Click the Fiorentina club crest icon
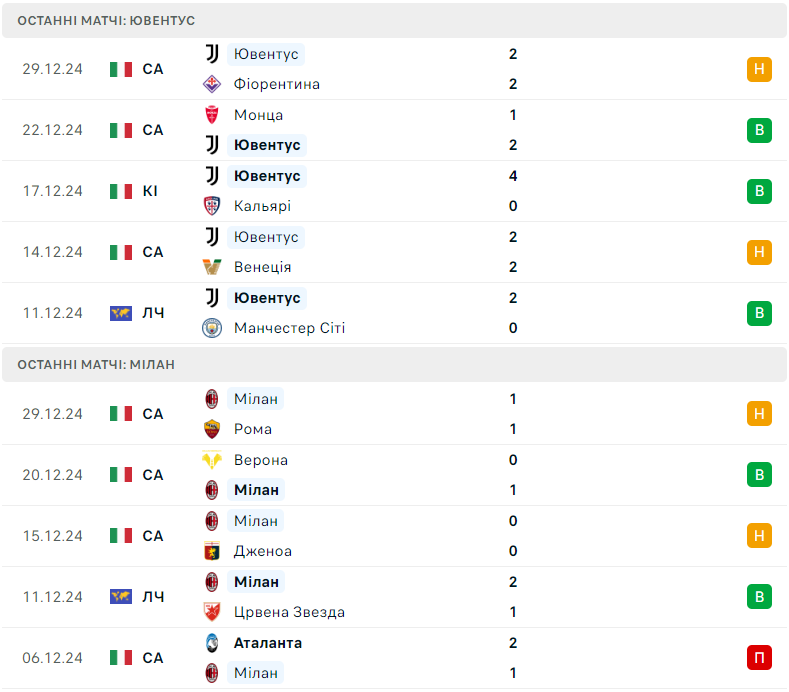Image resolution: width=789 pixels, height=692 pixels. click(x=212, y=84)
